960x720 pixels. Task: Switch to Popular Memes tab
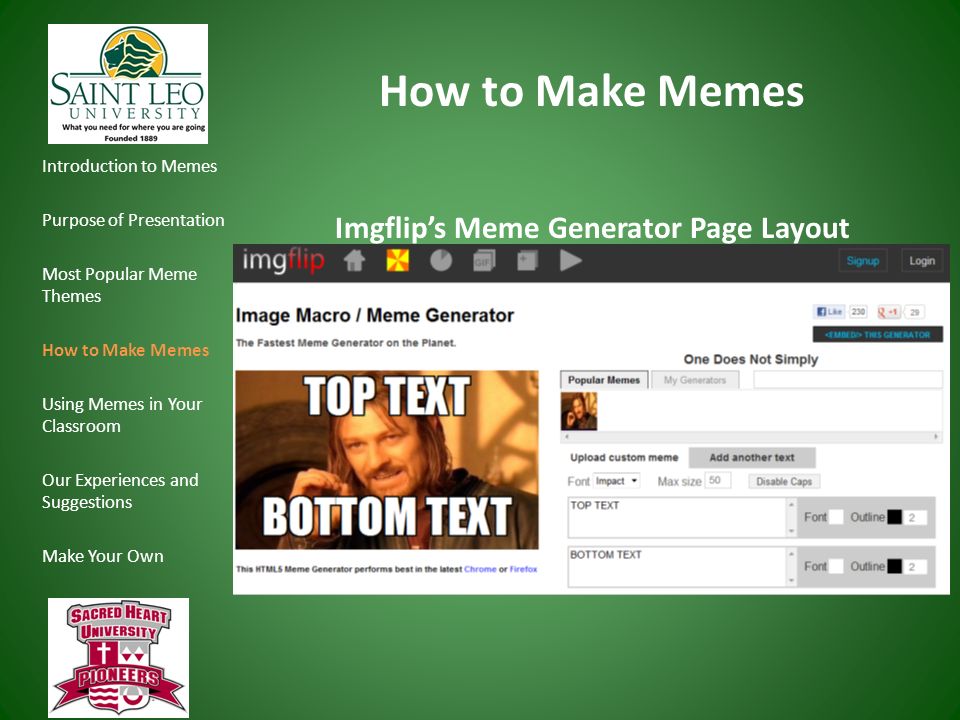pos(604,380)
